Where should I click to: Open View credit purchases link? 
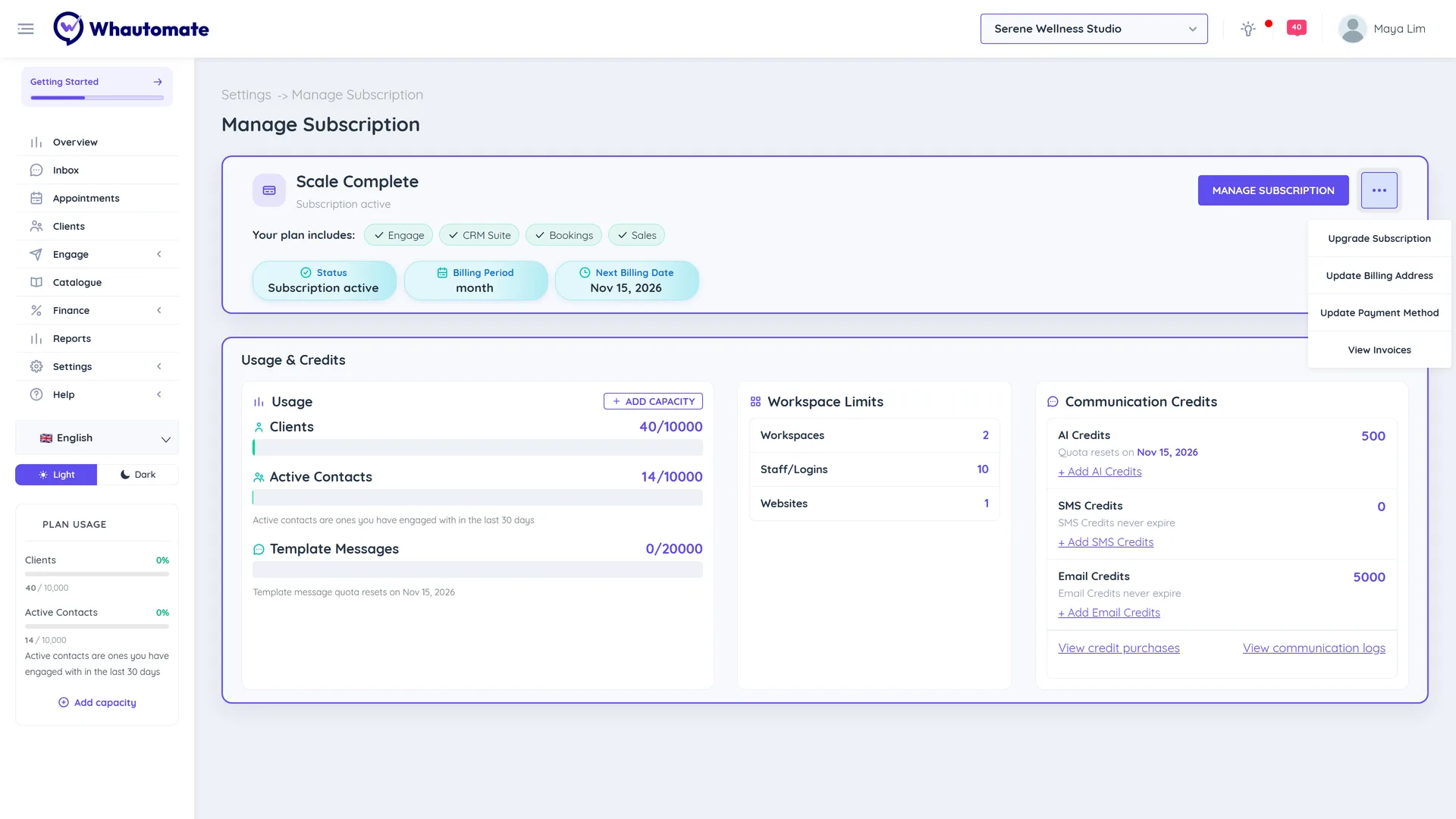click(1119, 648)
